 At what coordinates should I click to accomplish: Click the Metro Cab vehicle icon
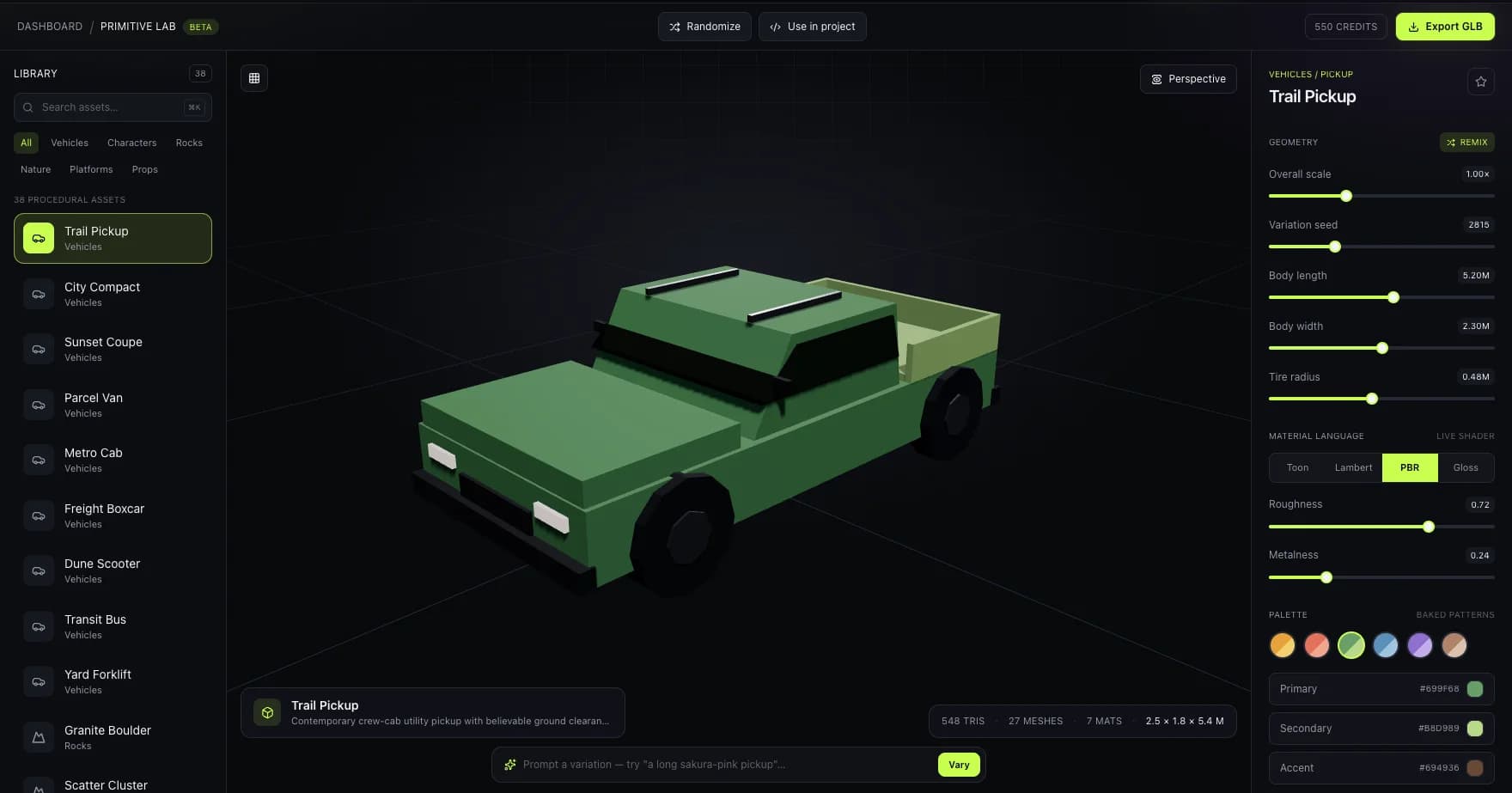coord(39,460)
